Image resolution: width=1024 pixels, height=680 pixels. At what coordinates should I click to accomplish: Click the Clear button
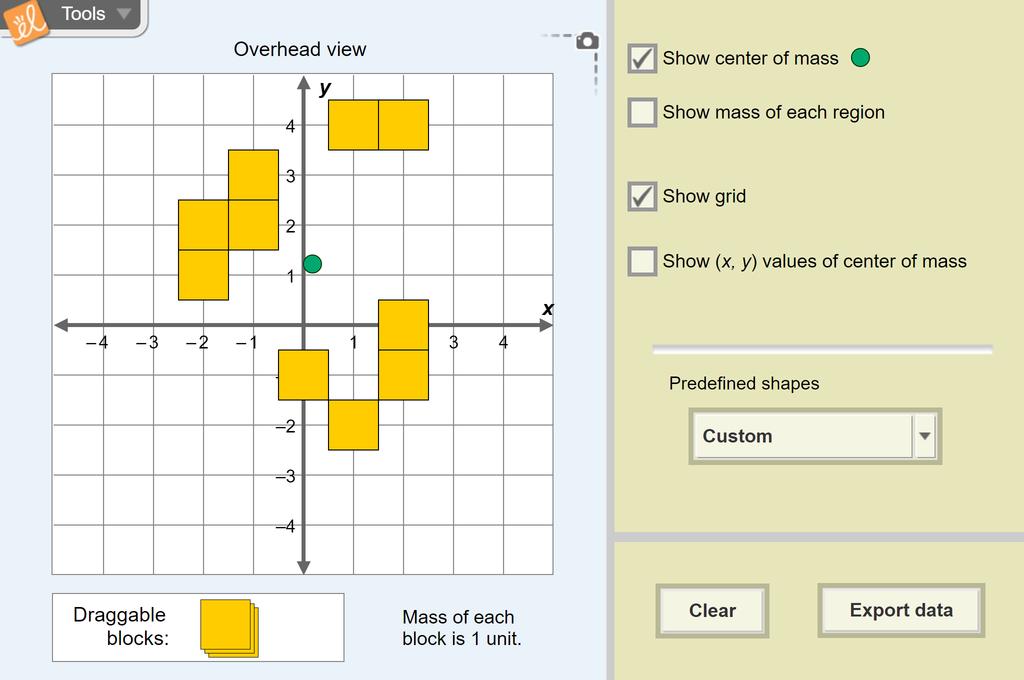[712, 611]
